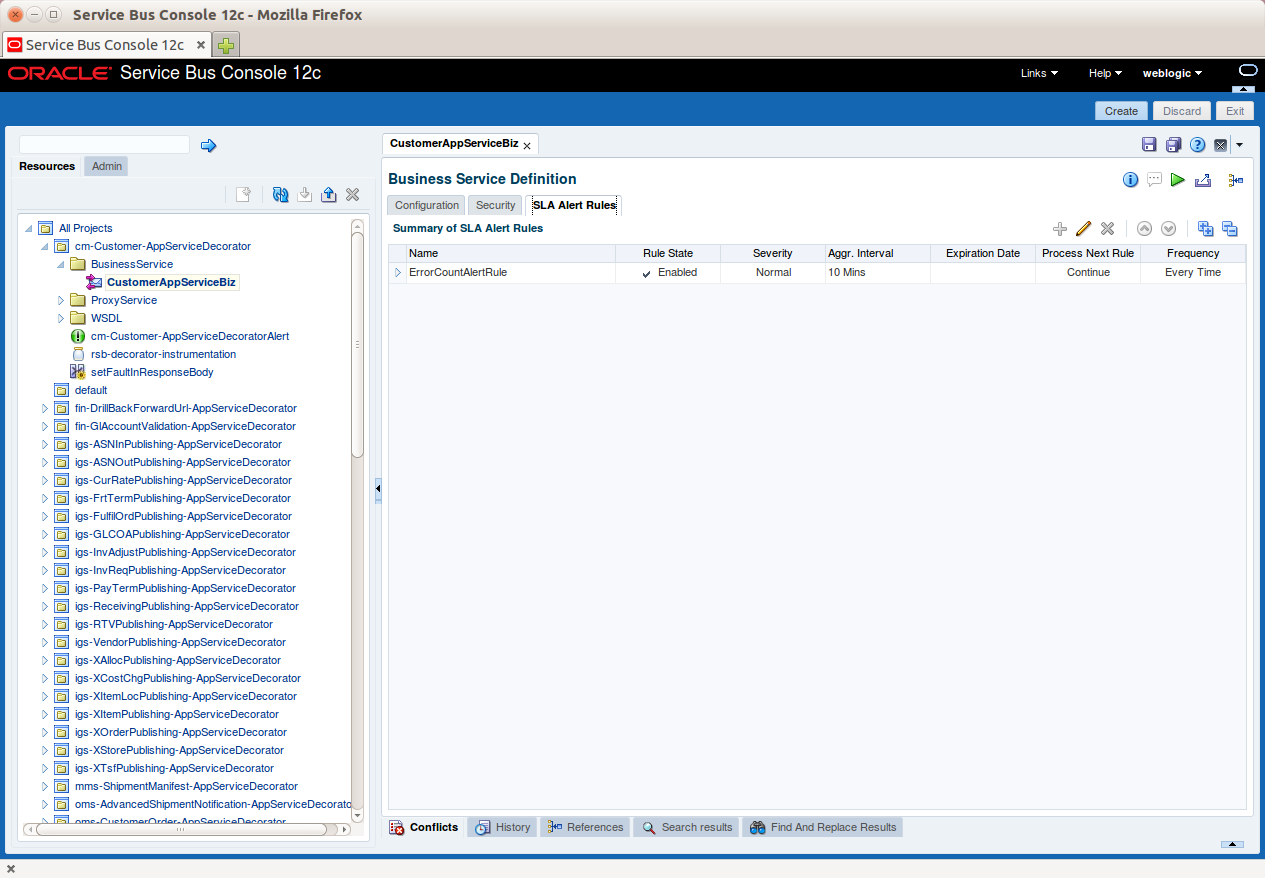The width and height of the screenshot is (1265, 878).
Task: Click the Export up-arrow icon in the Resources toolbar
Action: click(x=328, y=195)
